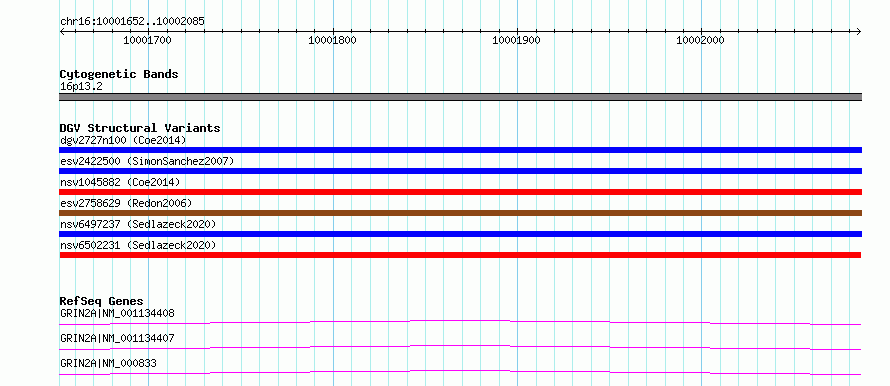Click the GRIN2A|NM_001134408 transcript label
The height and width of the screenshot is (386, 890).
117,313
